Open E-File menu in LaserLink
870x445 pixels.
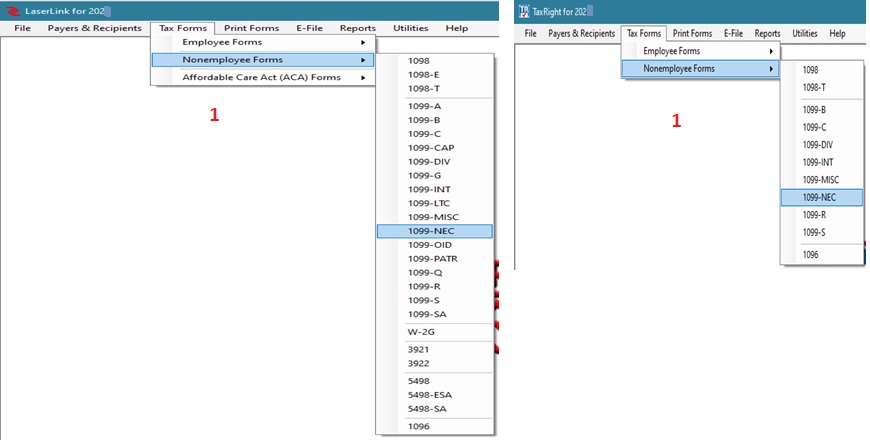tap(309, 28)
